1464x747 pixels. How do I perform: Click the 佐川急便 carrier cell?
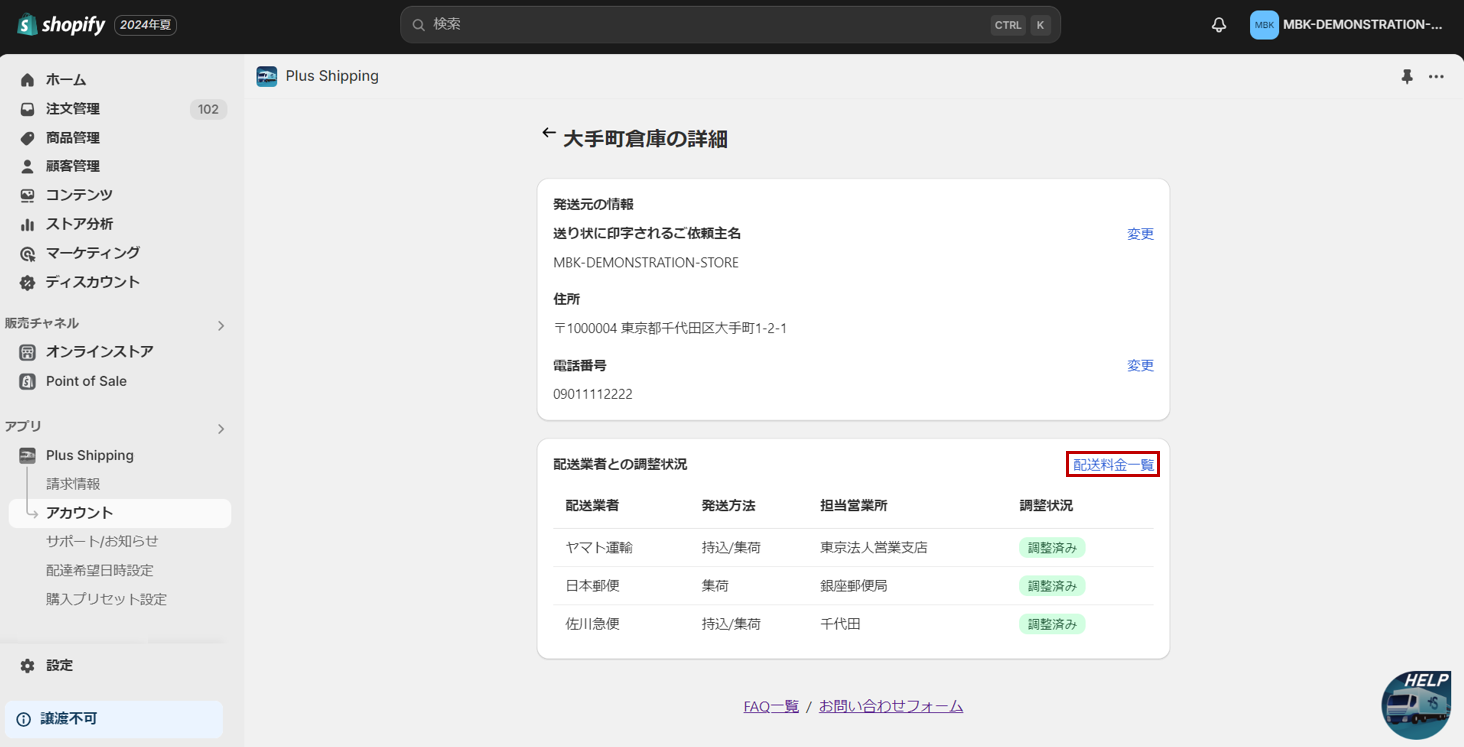point(593,623)
